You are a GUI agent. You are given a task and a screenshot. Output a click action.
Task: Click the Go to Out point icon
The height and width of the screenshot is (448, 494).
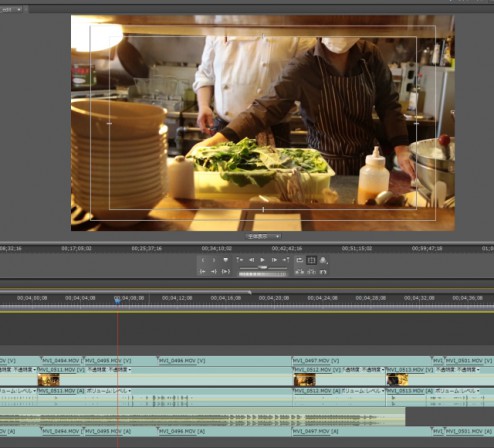pyautogui.click(x=214, y=272)
